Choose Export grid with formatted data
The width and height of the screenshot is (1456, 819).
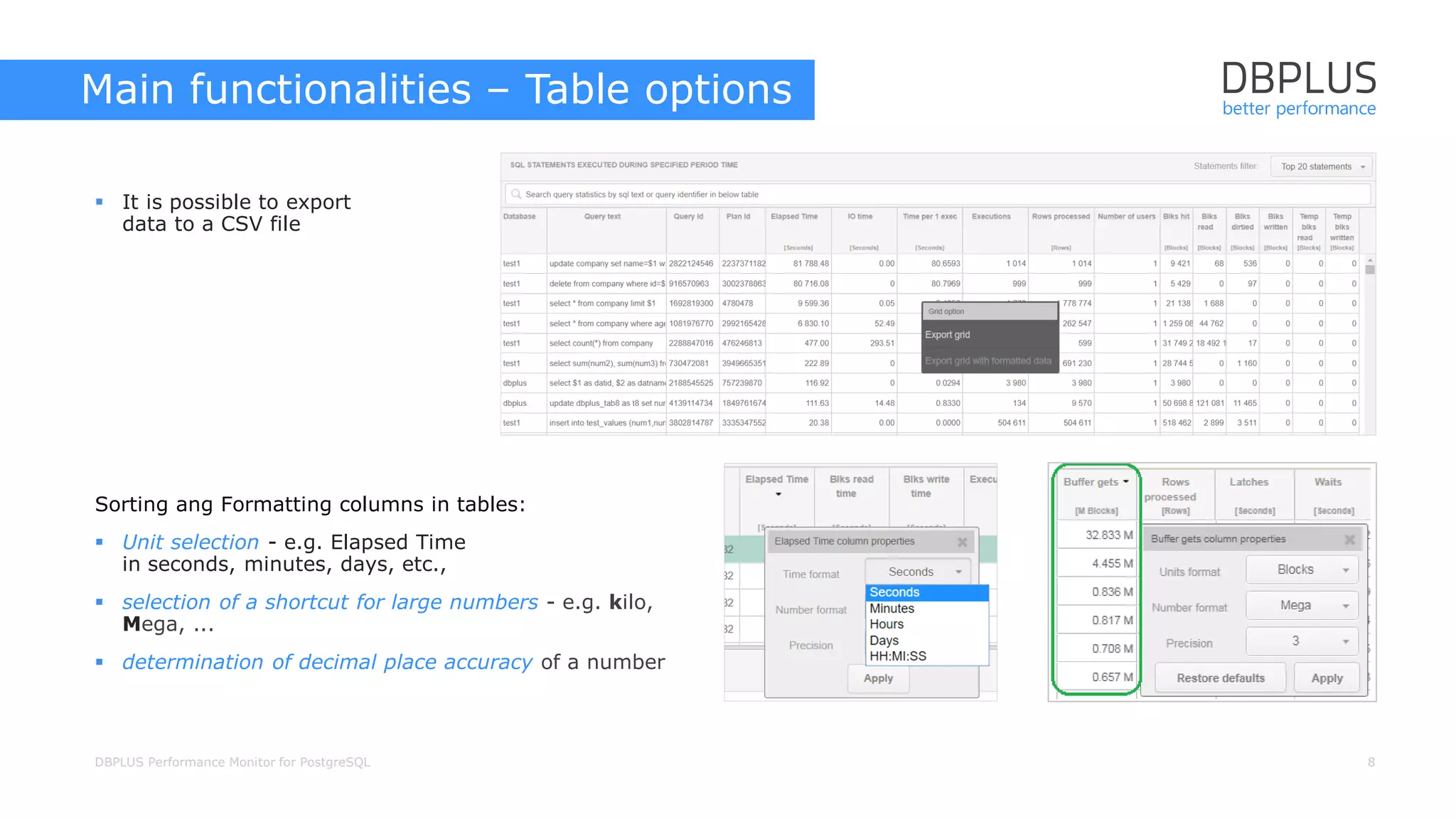click(987, 361)
